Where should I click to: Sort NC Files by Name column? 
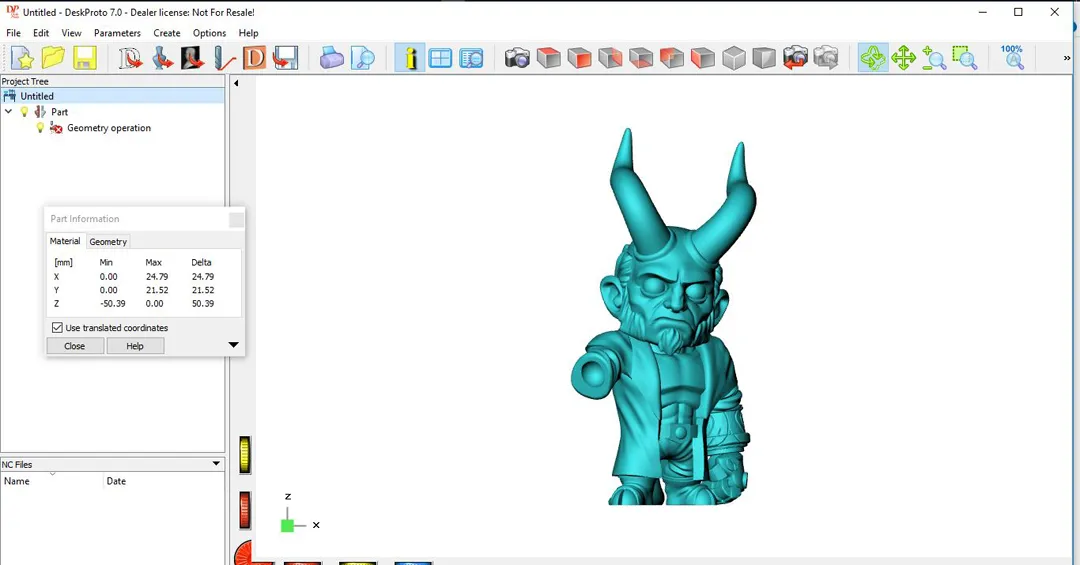point(52,481)
